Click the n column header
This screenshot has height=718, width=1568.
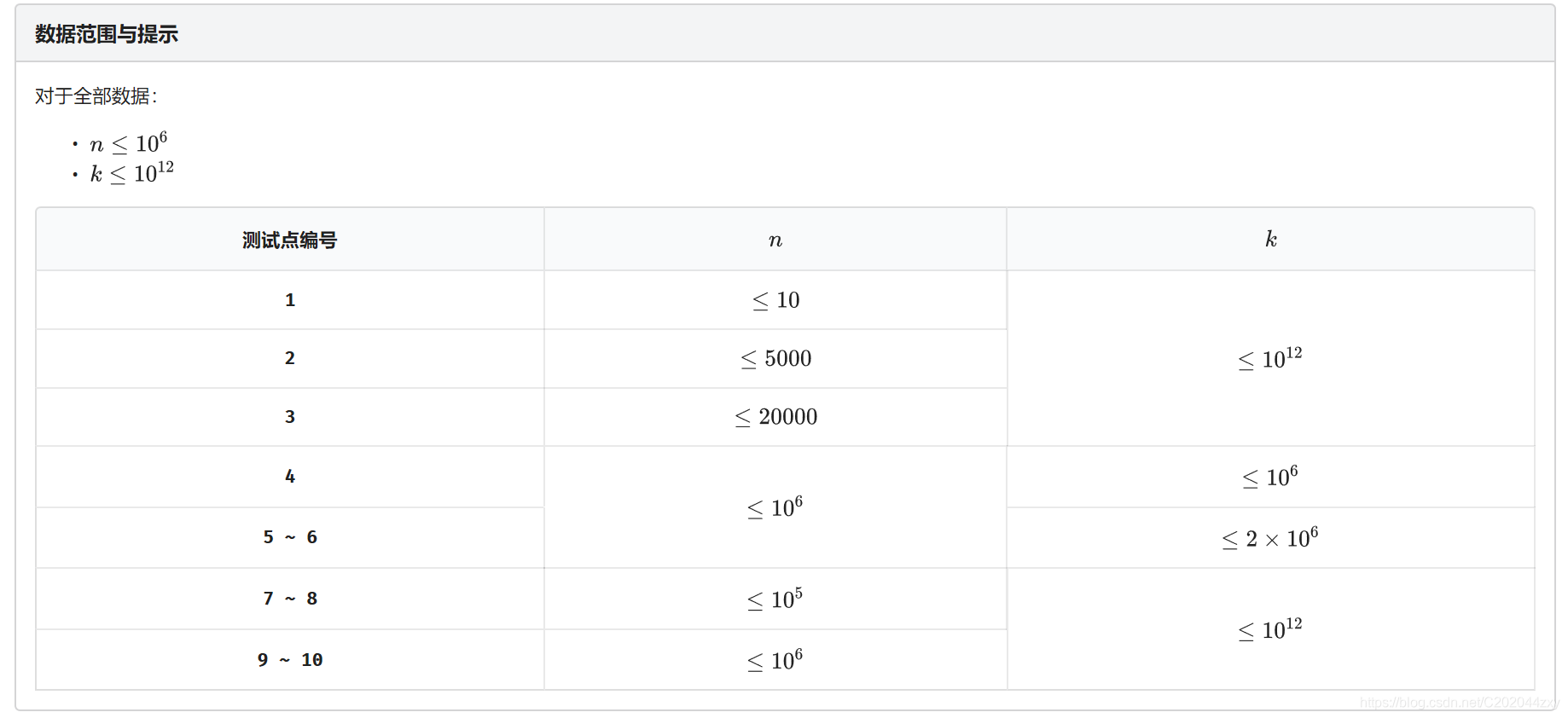point(775,240)
